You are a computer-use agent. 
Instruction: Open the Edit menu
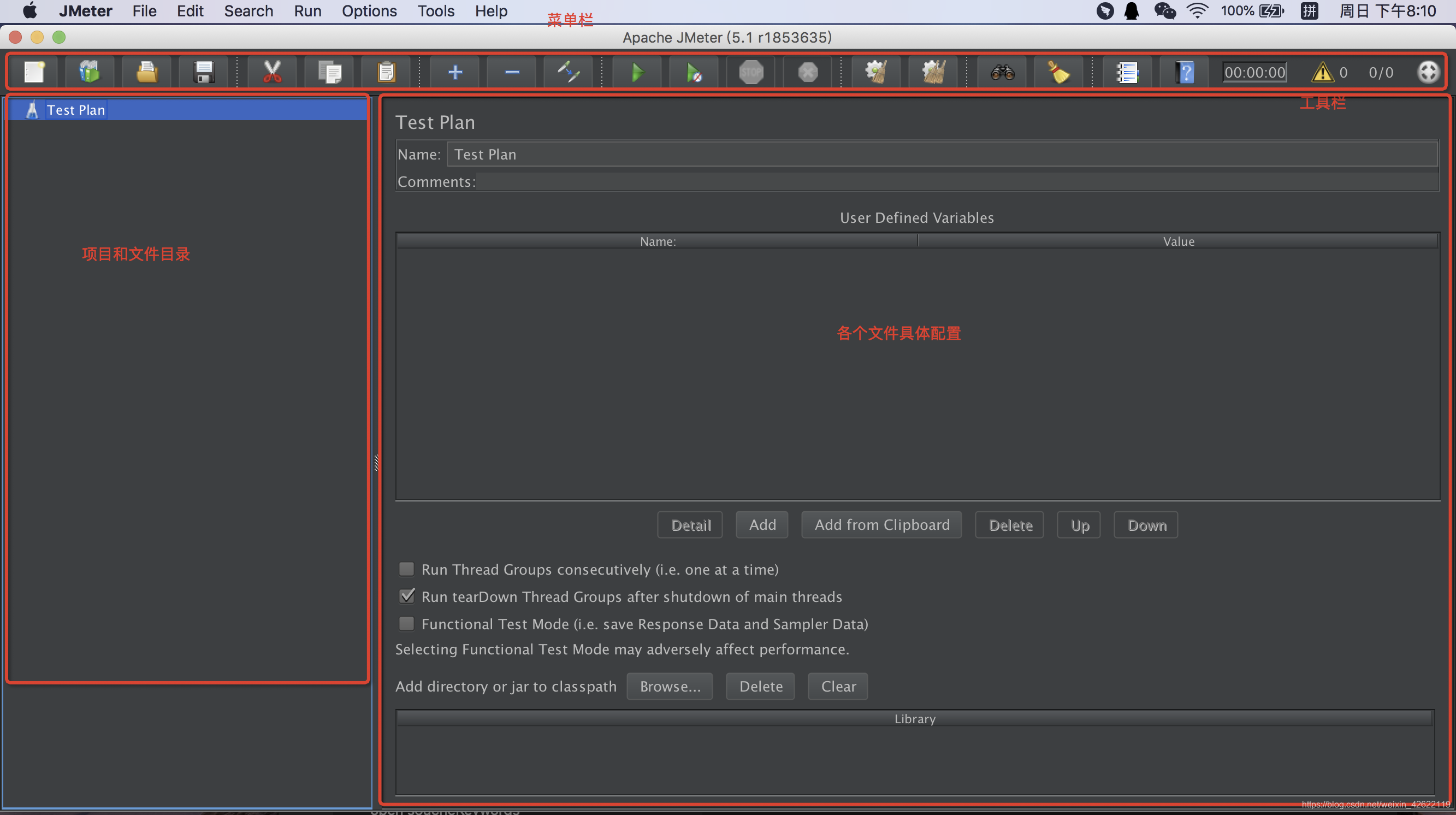click(190, 11)
